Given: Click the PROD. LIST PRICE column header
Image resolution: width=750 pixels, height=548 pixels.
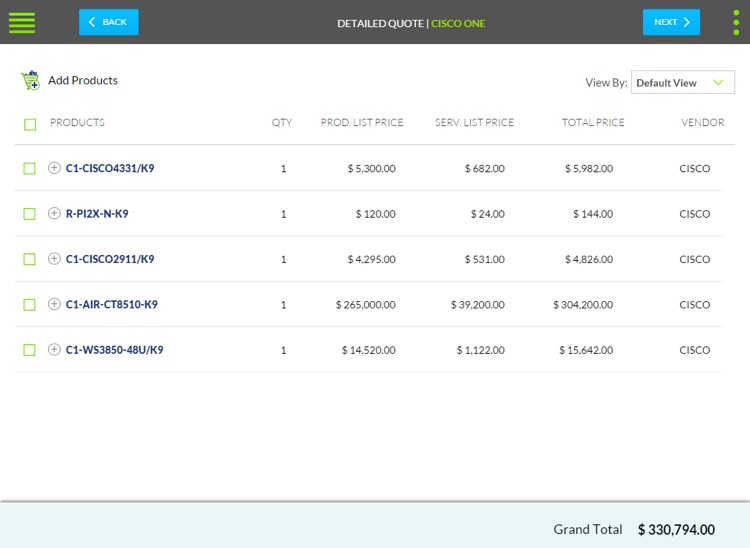Looking at the screenshot, I should click(x=362, y=122).
